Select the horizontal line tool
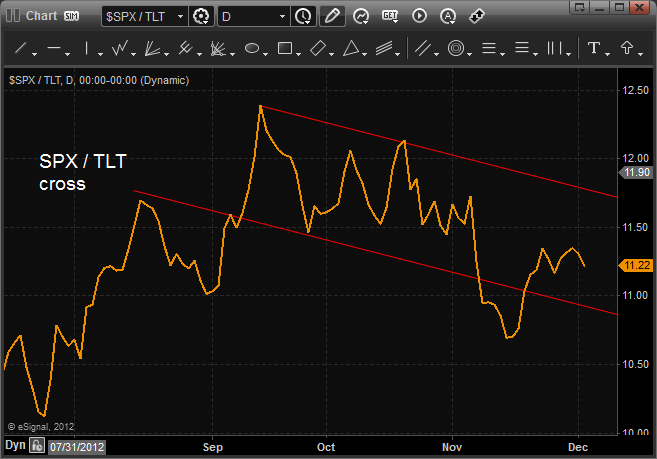 click(54, 48)
